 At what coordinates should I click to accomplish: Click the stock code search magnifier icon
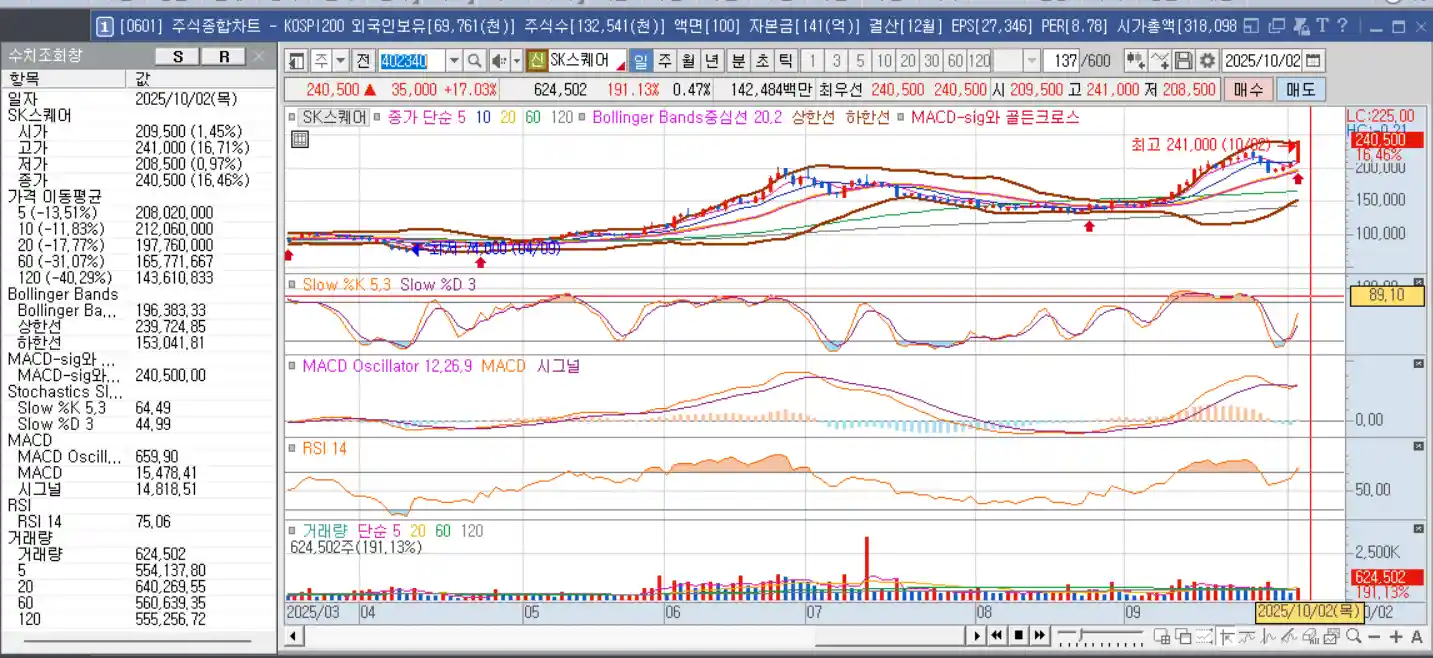[475, 61]
